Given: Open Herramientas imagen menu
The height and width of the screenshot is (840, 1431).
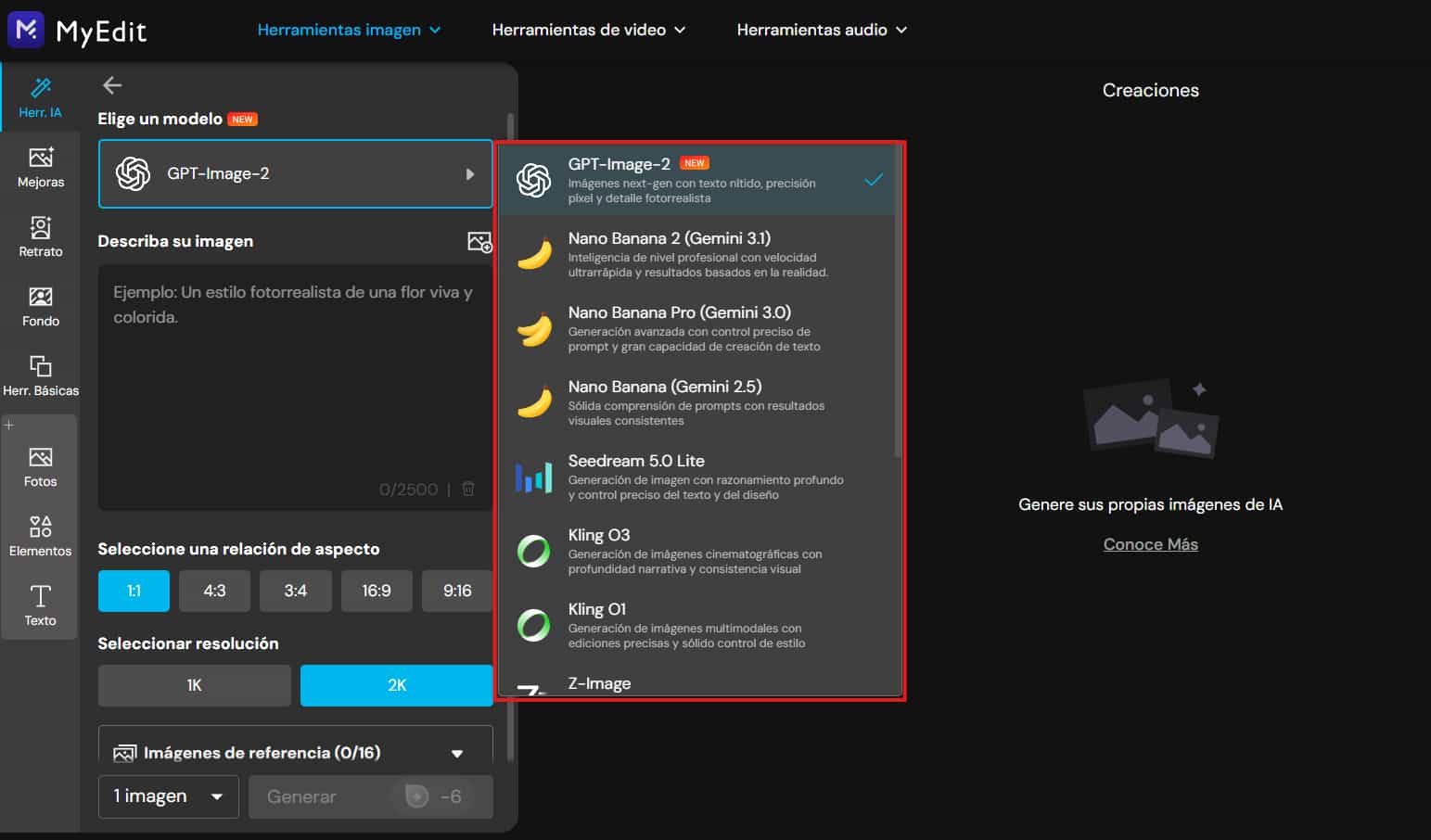Looking at the screenshot, I should [x=349, y=30].
